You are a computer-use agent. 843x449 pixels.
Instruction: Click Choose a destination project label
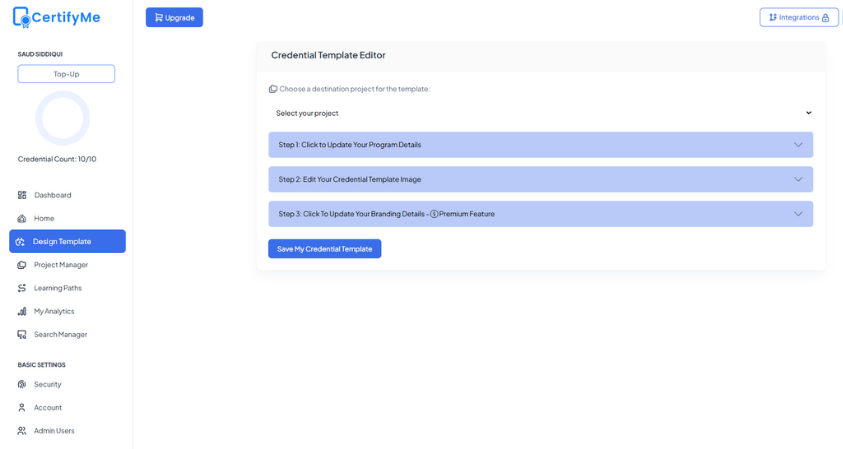click(355, 89)
